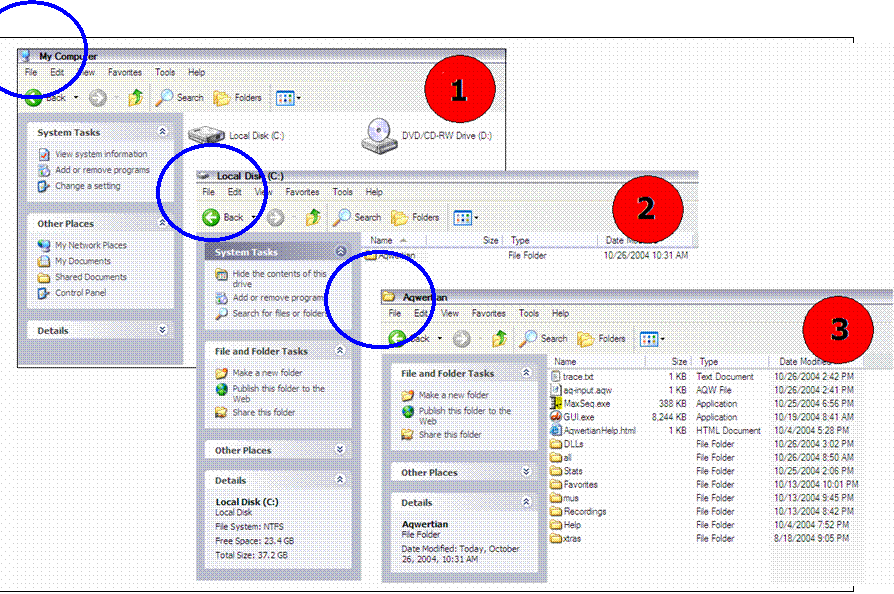Expand the Details panel in My Computer window
894x594 pixels.
162,330
